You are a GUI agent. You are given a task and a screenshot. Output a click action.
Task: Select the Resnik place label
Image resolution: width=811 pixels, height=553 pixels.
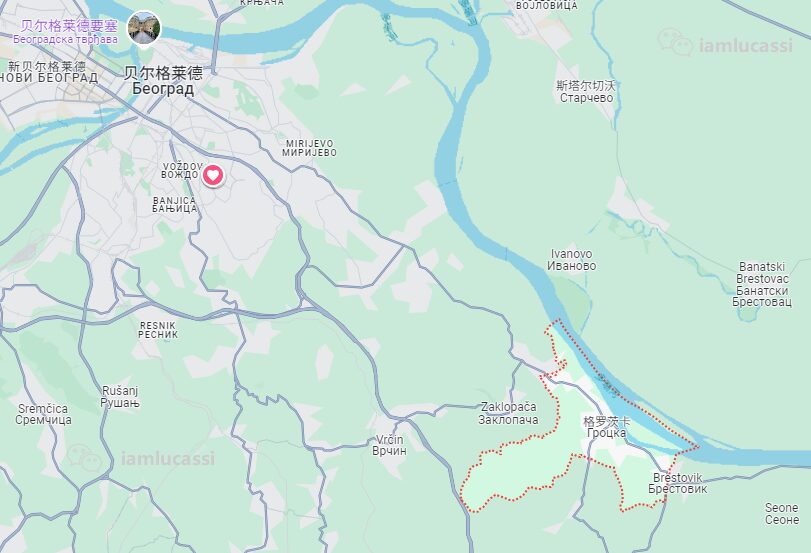coord(158,330)
